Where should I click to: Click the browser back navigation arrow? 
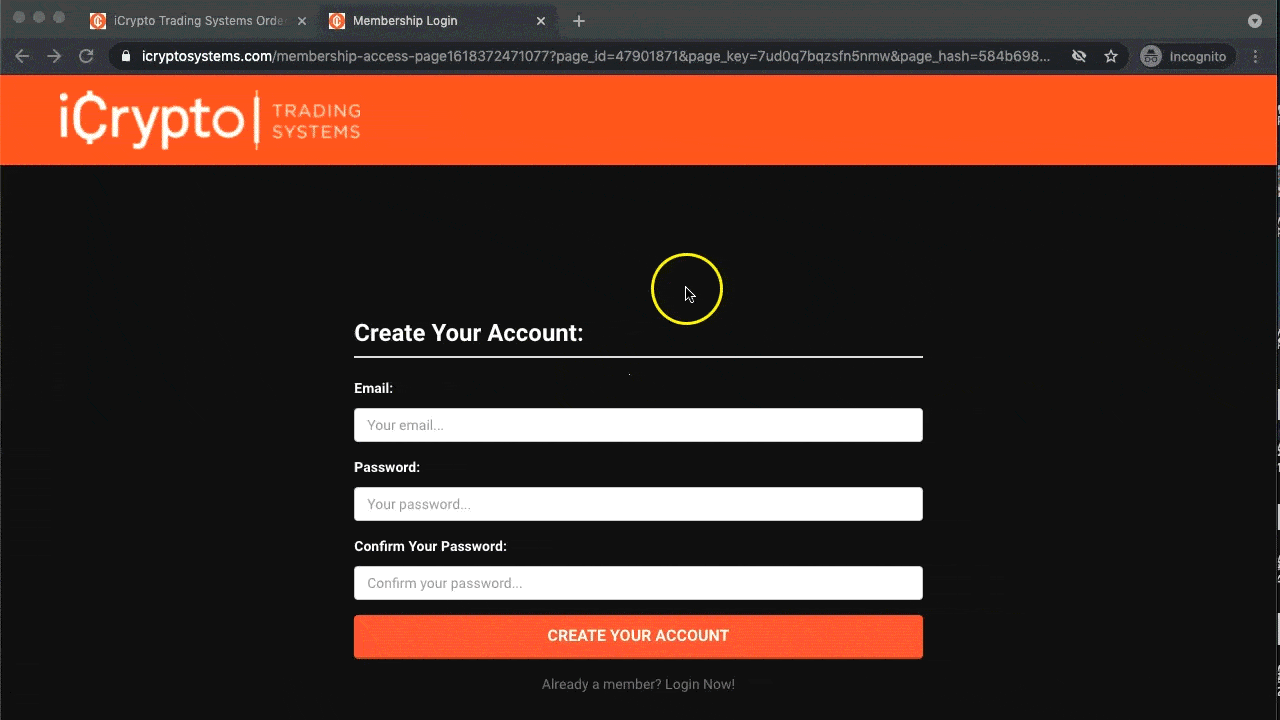tap(22, 56)
